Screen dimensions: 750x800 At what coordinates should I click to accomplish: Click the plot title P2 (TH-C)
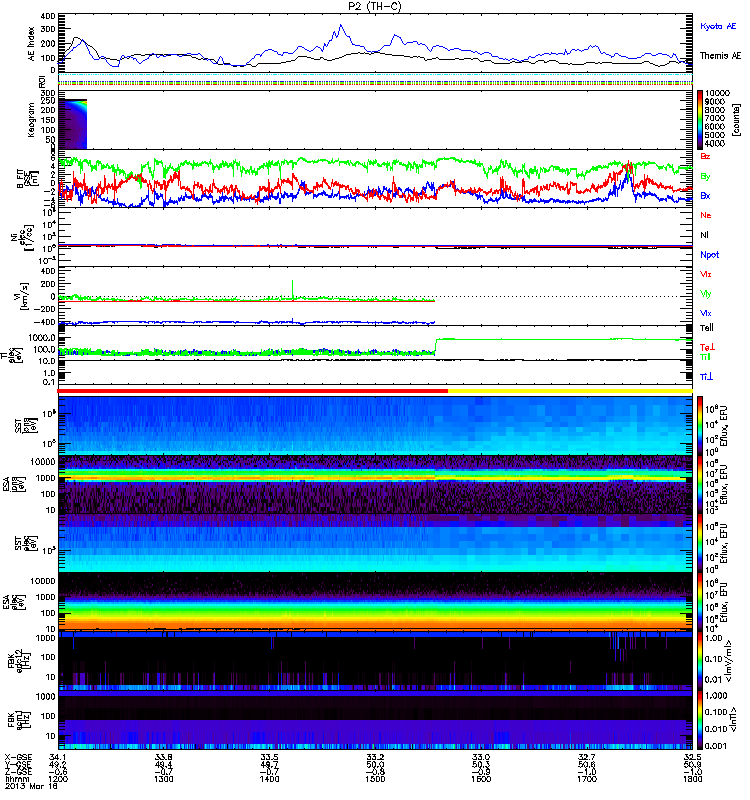(x=375, y=6)
